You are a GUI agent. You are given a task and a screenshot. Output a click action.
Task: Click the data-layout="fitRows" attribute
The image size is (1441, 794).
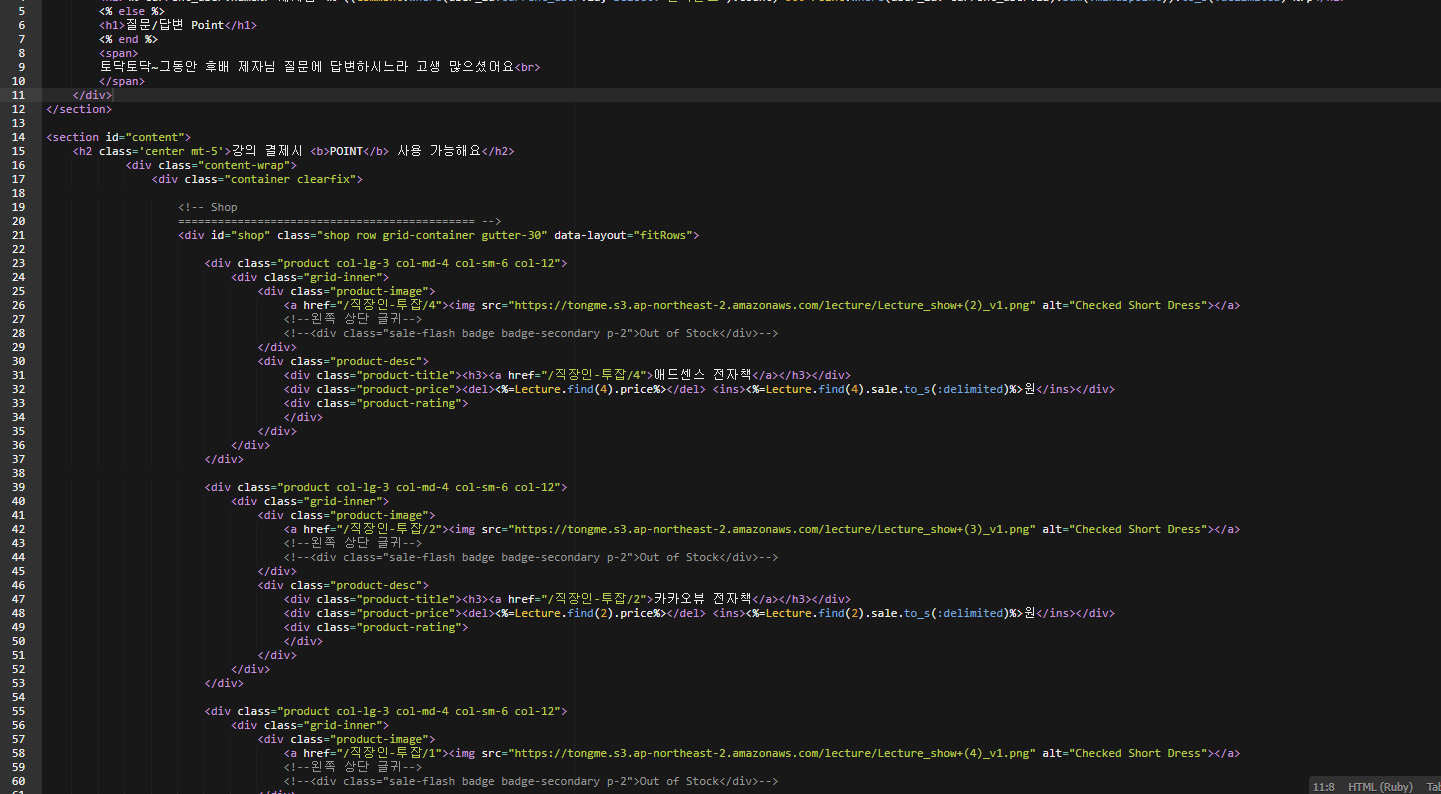(623, 235)
